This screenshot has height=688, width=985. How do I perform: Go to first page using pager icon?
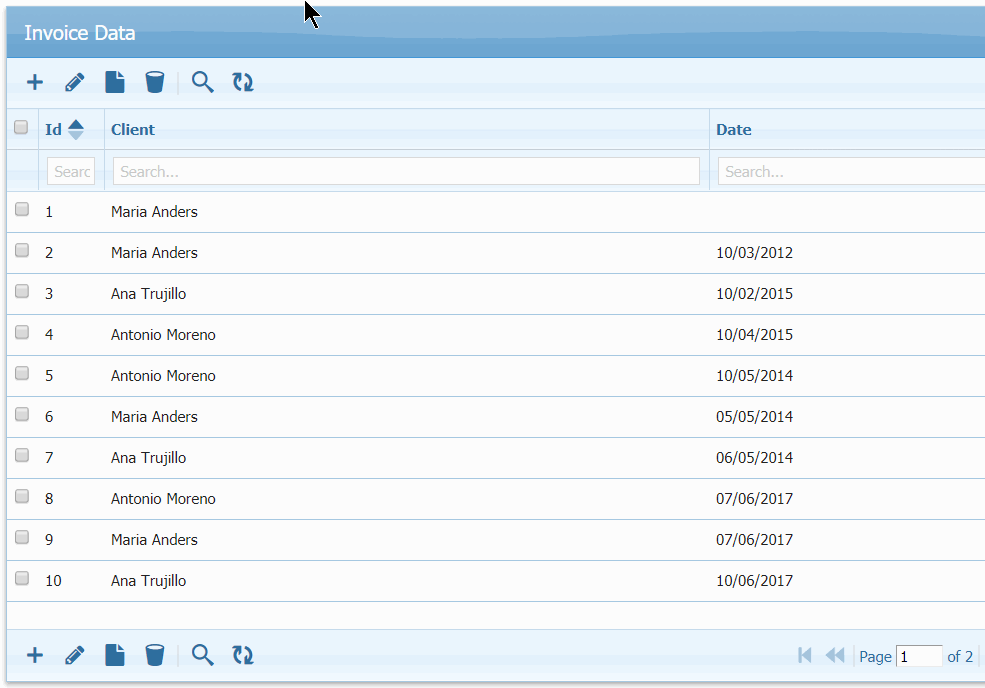pos(804,655)
